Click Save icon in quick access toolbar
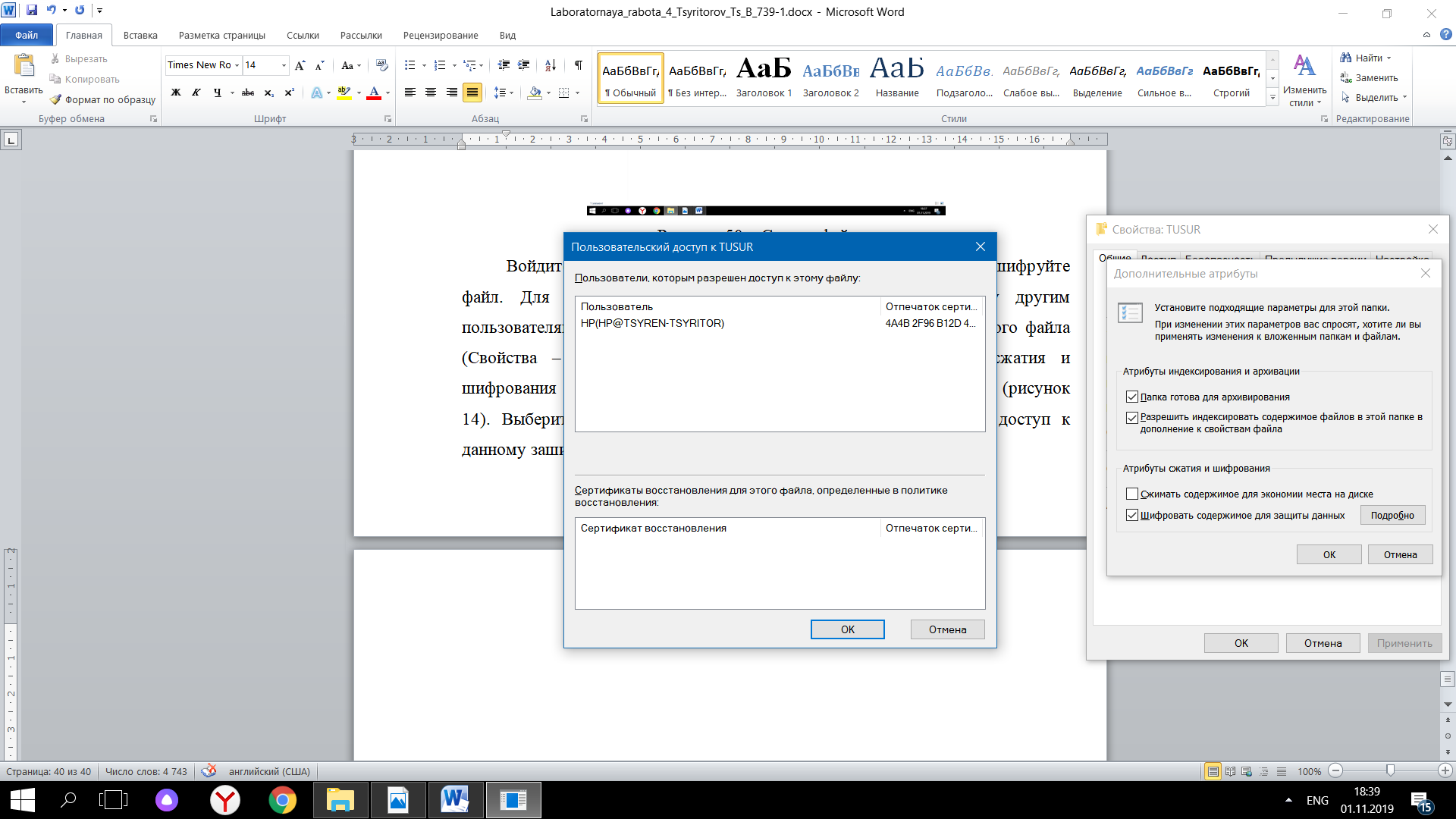 tap(32, 11)
